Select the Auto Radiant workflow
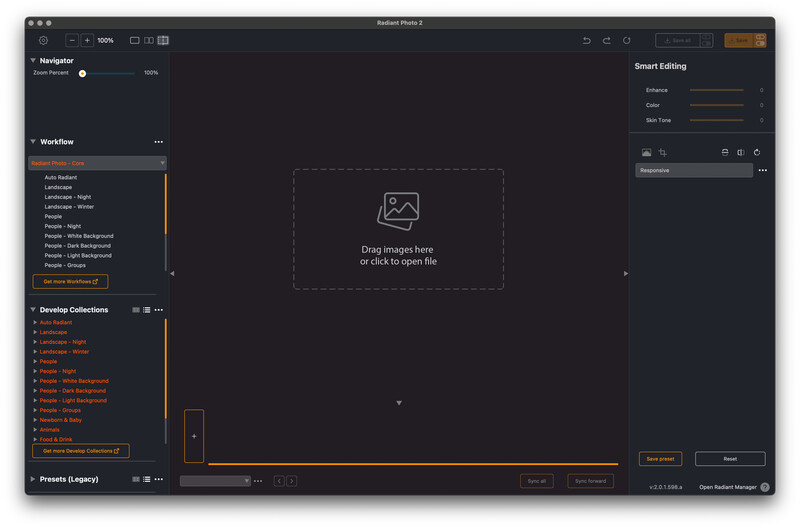This screenshot has height=528, width=800. tap(61, 178)
